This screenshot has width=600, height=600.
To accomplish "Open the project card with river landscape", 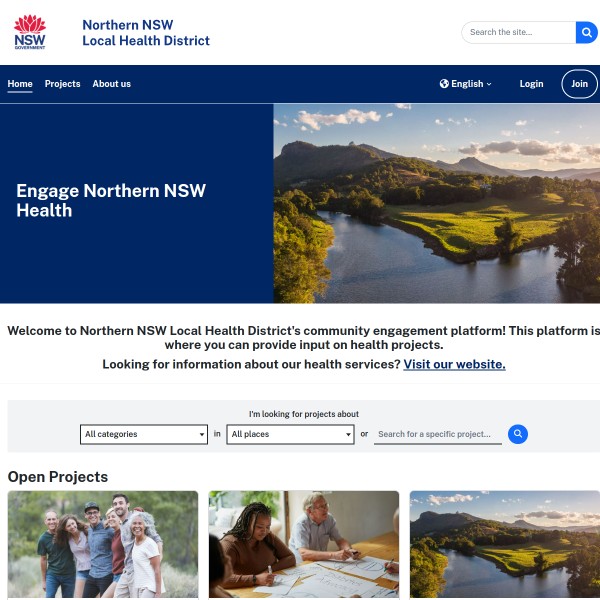I will click(x=505, y=545).
